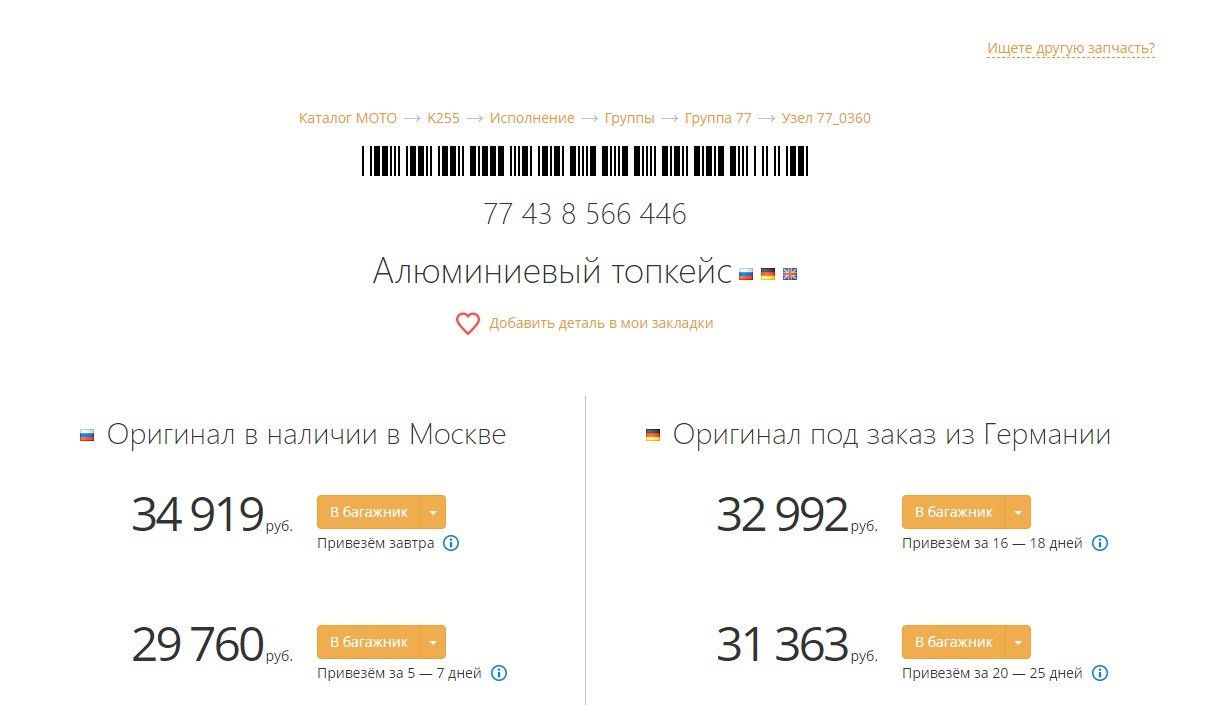Viewport: 1225px width, 705px height.
Task: Open 'Каталог МОТО' breadcrumb
Action: point(348,118)
